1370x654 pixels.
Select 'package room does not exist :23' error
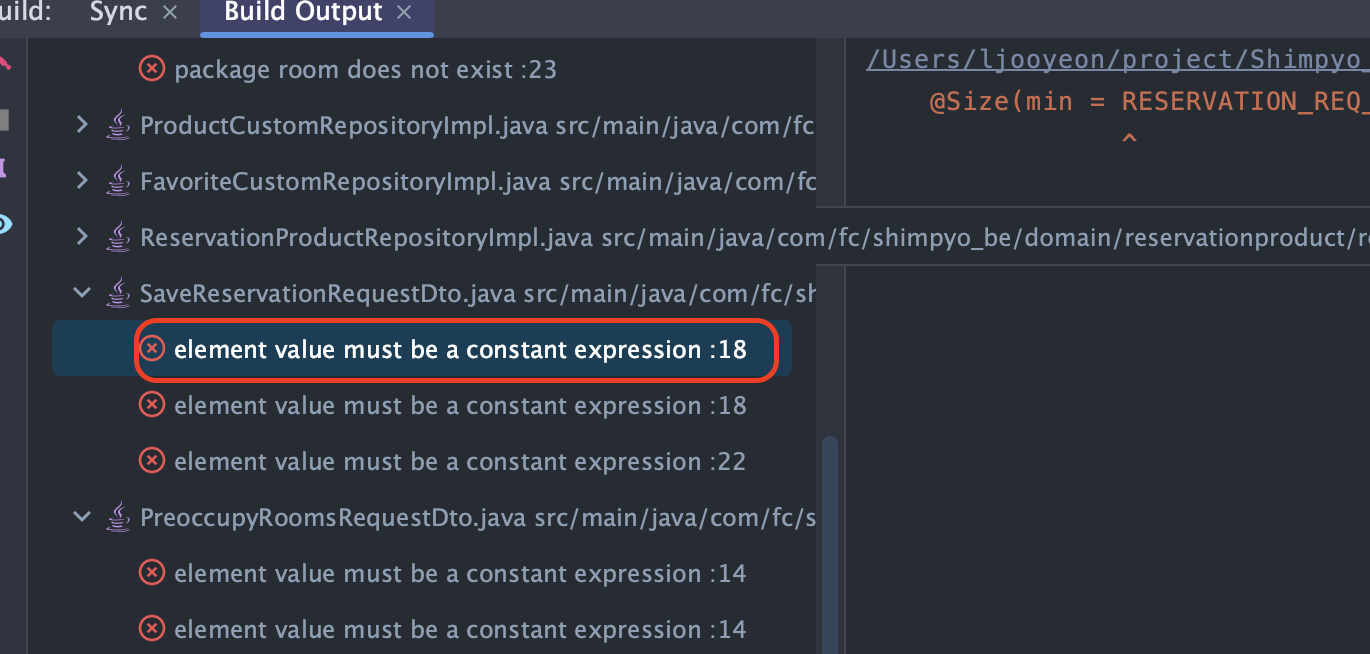[x=365, y=69]
